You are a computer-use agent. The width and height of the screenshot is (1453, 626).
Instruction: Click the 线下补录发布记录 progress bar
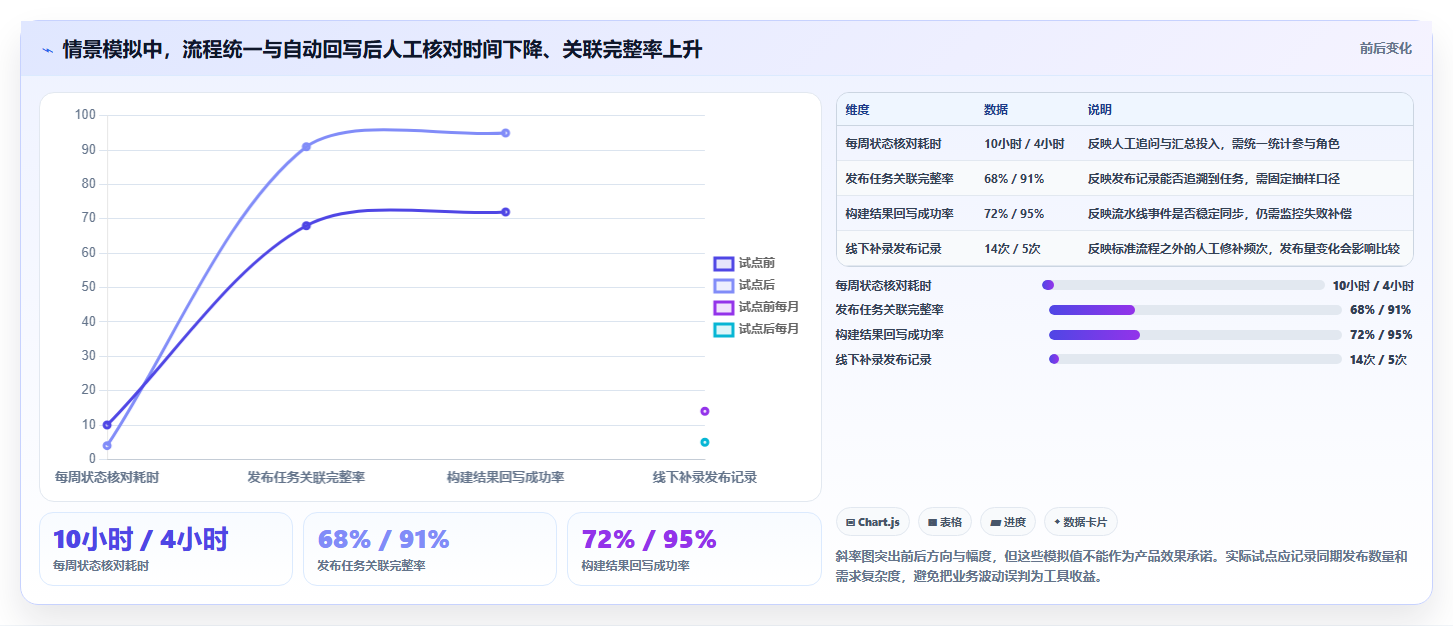(1195, 359)
